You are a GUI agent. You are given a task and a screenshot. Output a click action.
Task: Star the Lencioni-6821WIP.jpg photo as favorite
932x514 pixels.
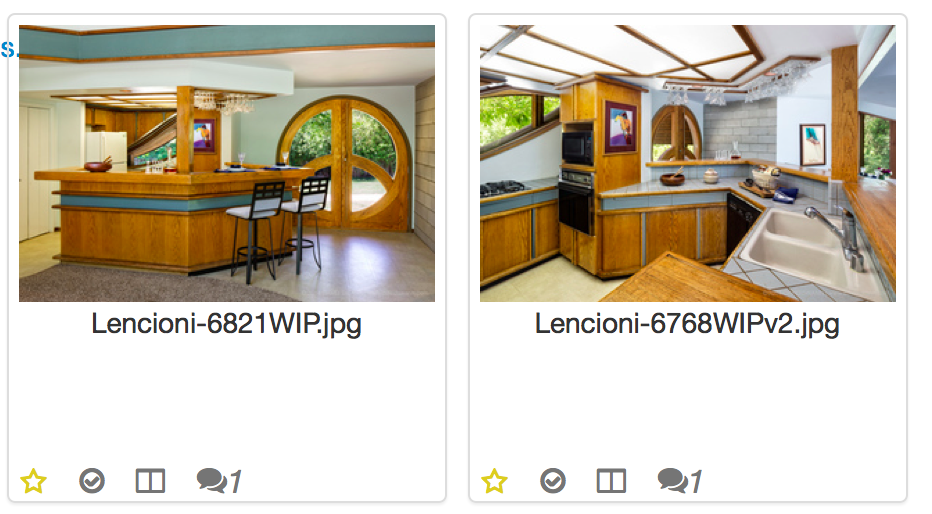pyautogui.click(x=33, y=481)
